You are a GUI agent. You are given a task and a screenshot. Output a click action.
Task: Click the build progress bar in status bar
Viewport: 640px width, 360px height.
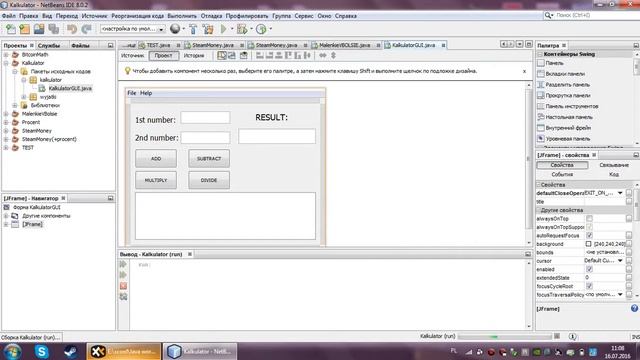(x=504, y=336)
